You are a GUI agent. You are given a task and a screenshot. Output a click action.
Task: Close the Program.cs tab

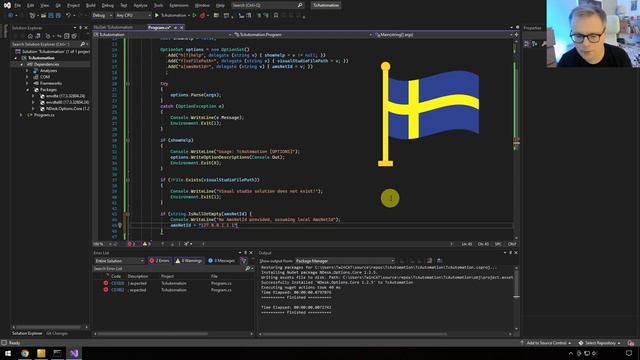click(182, 27)
